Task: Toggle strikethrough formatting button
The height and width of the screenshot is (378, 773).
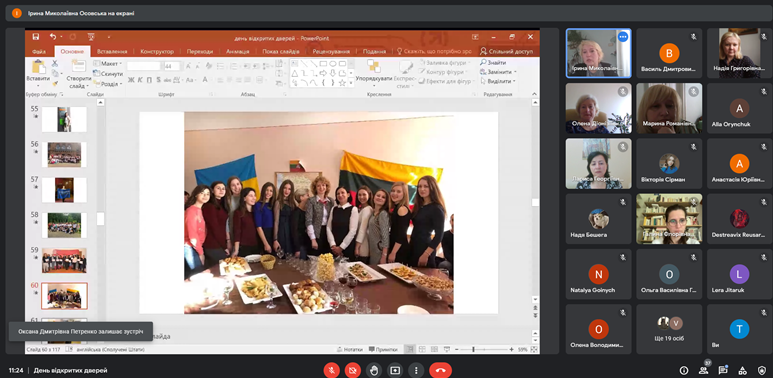Action: pyautogui.click(x=167, y=80)
